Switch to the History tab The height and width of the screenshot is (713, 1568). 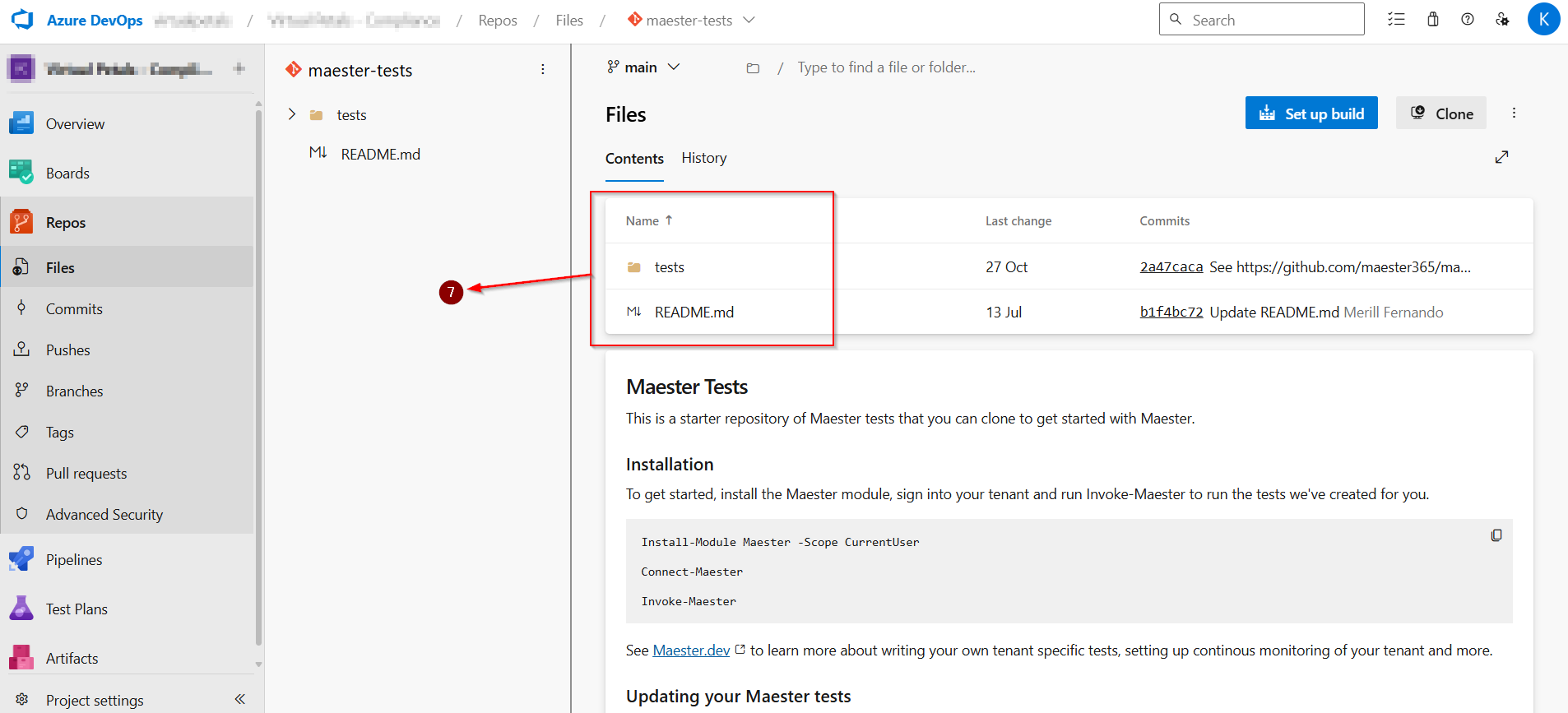point(704,158)
